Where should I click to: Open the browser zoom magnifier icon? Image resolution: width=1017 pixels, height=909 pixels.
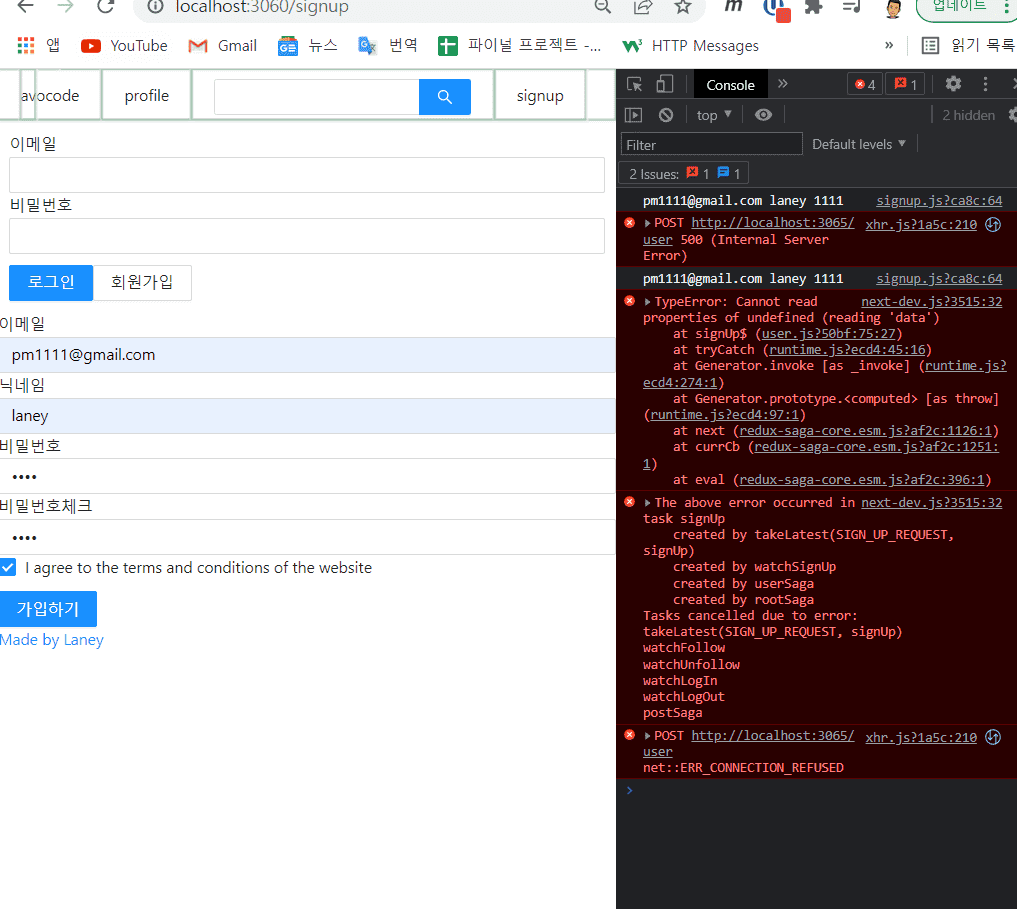click(603, 6)
